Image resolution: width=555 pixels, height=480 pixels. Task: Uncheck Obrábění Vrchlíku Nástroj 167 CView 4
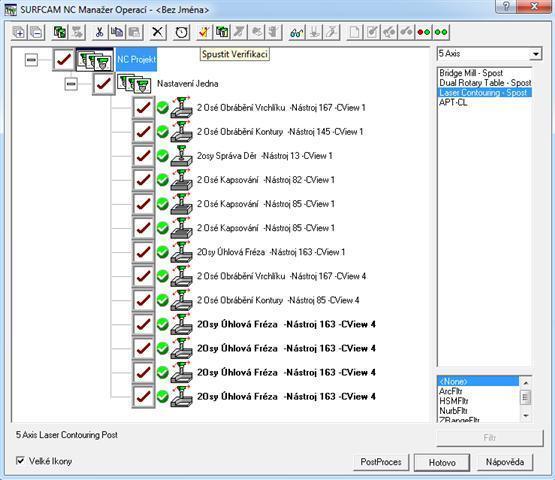point(143,276)
